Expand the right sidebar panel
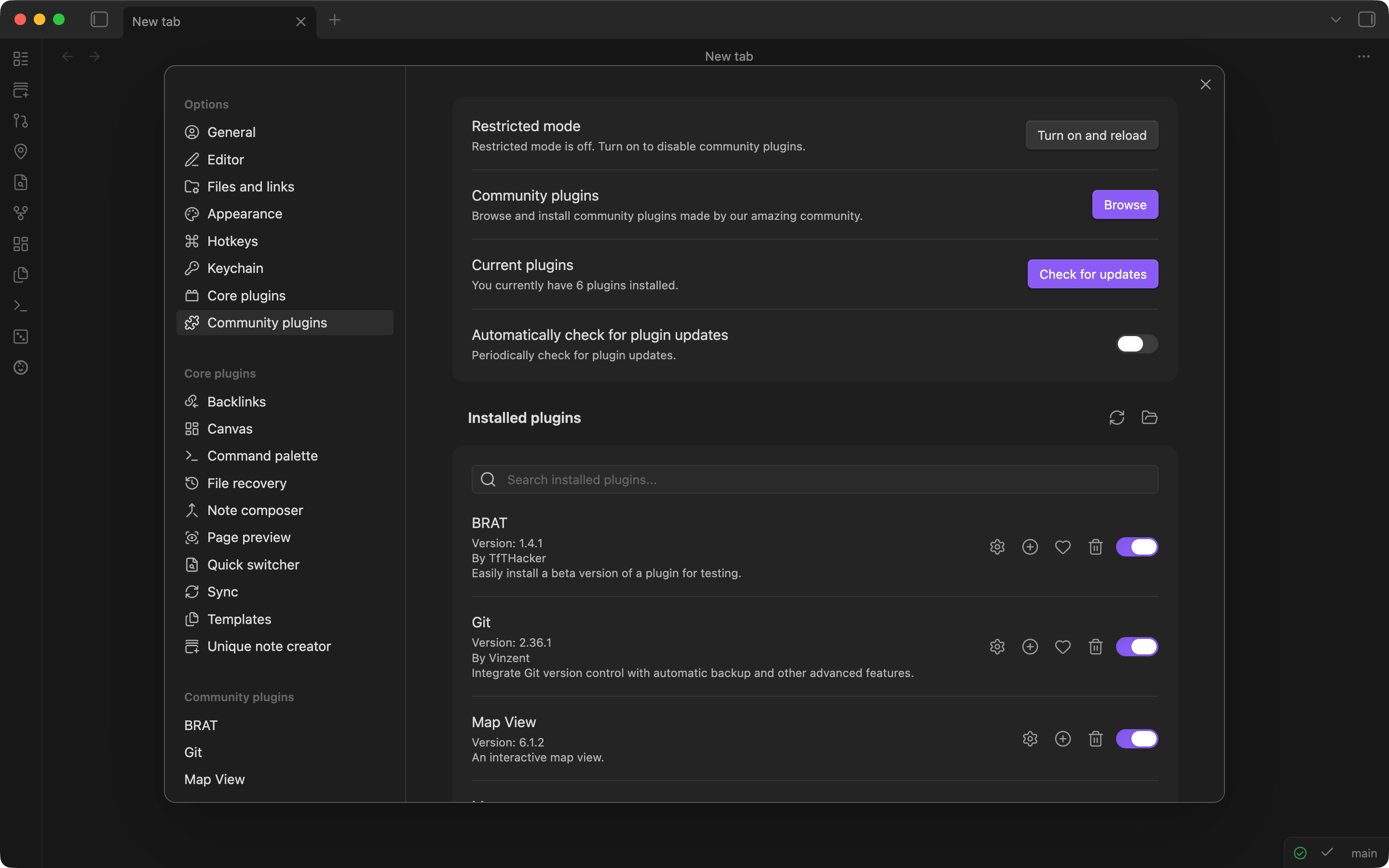 tap(1367, 20)
